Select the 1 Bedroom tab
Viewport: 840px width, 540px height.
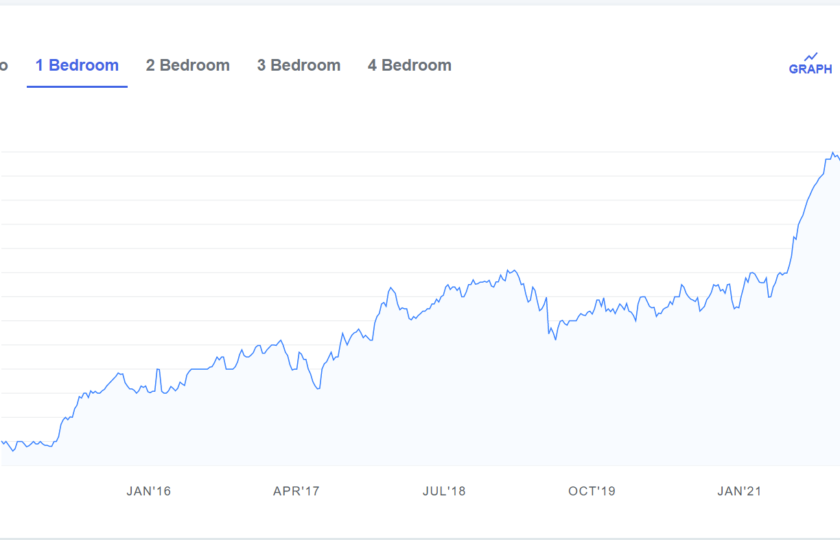77,65
